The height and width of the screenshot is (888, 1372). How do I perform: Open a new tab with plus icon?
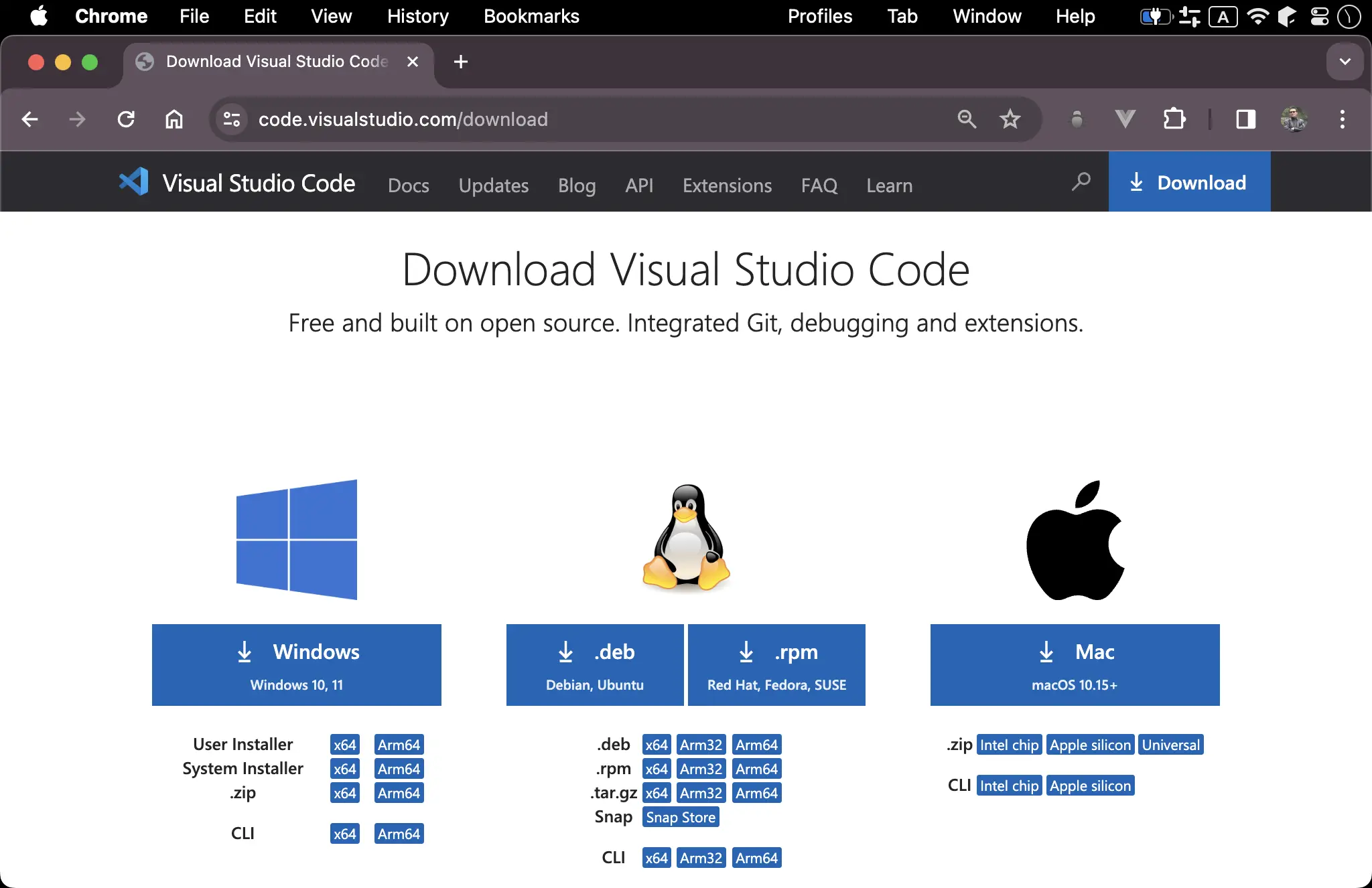coord(461,62)
